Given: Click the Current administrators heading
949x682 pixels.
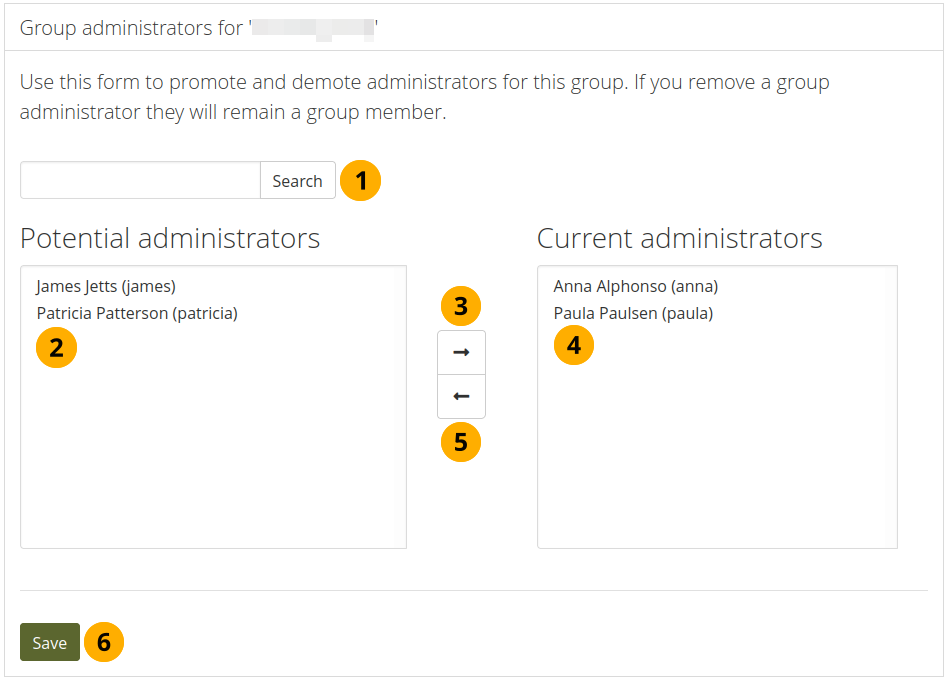Looking at the screenshot, I should [x=679, y=238].
